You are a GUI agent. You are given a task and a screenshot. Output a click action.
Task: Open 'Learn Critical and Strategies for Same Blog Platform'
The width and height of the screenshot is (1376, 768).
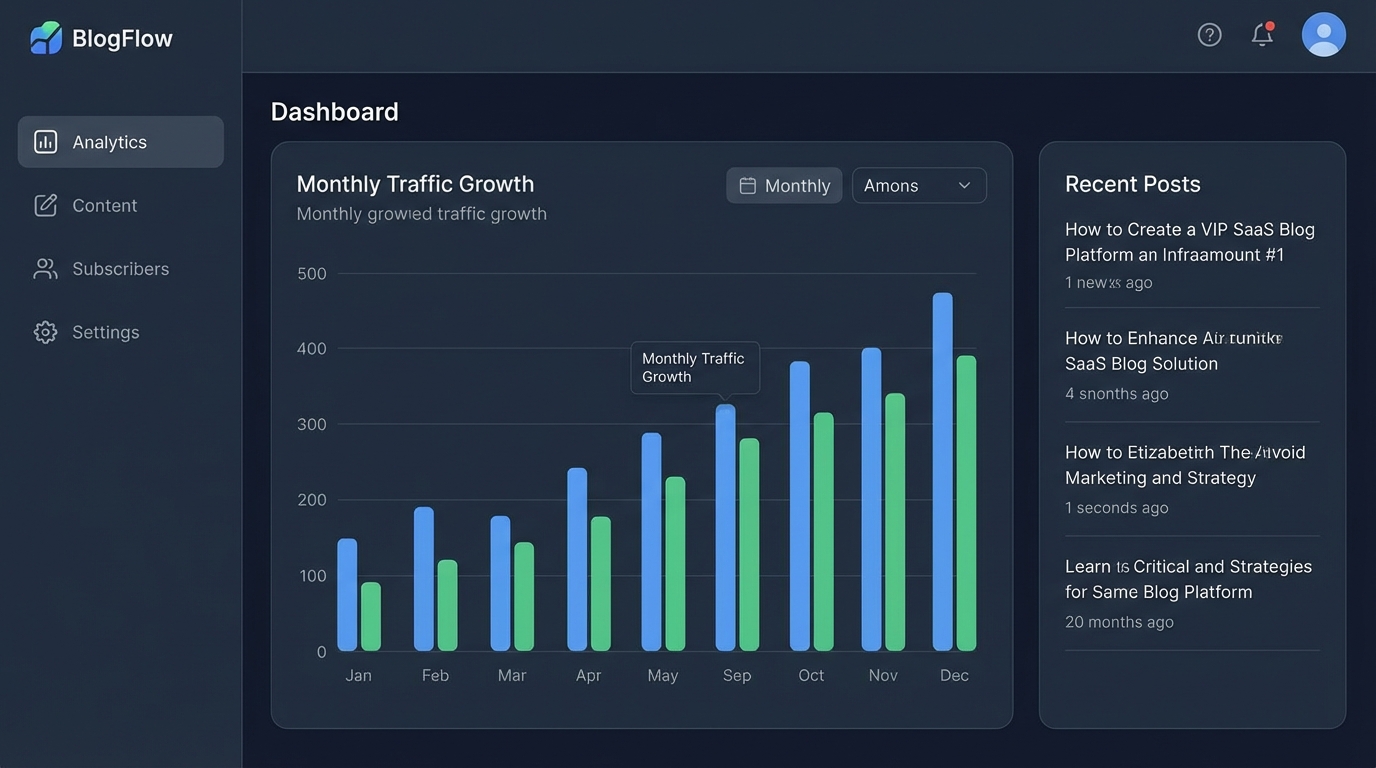click(1188, 578)
